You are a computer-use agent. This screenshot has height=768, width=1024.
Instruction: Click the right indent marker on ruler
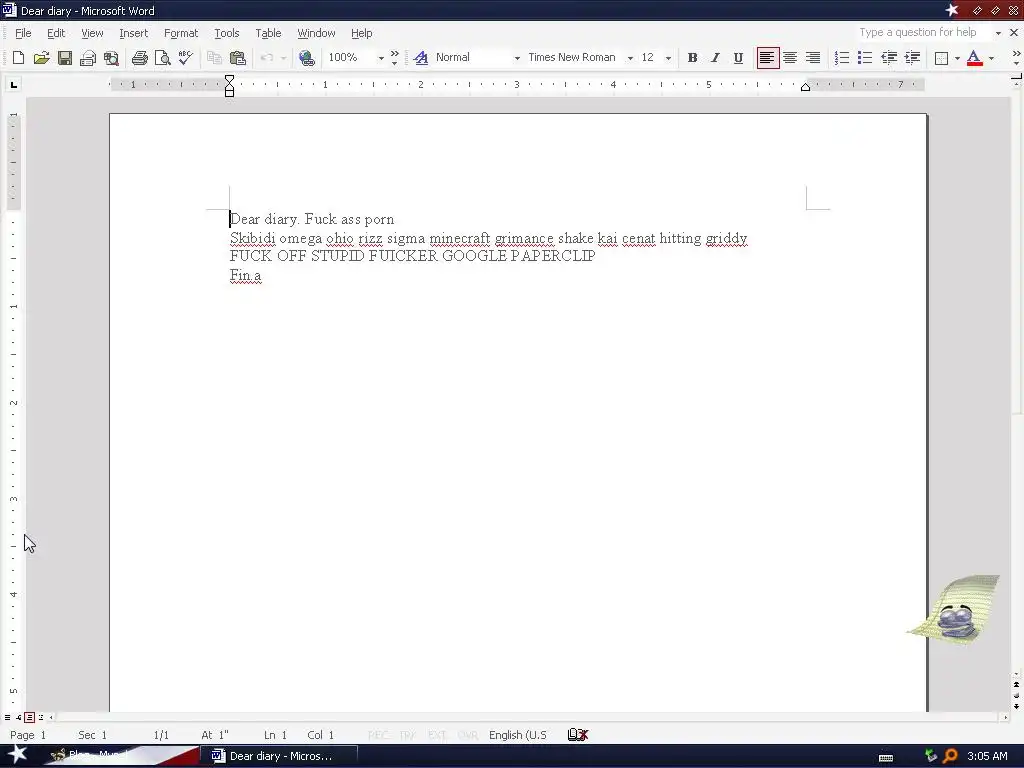point(805,87)
